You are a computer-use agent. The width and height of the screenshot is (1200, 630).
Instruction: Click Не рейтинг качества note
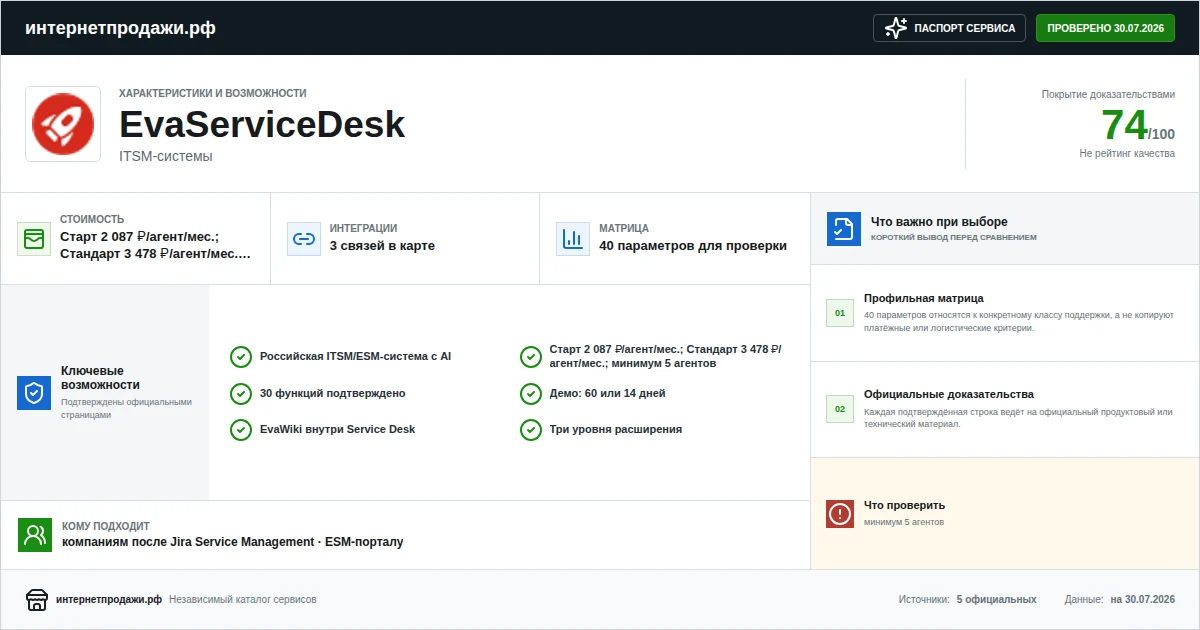tap(1127, 153)
